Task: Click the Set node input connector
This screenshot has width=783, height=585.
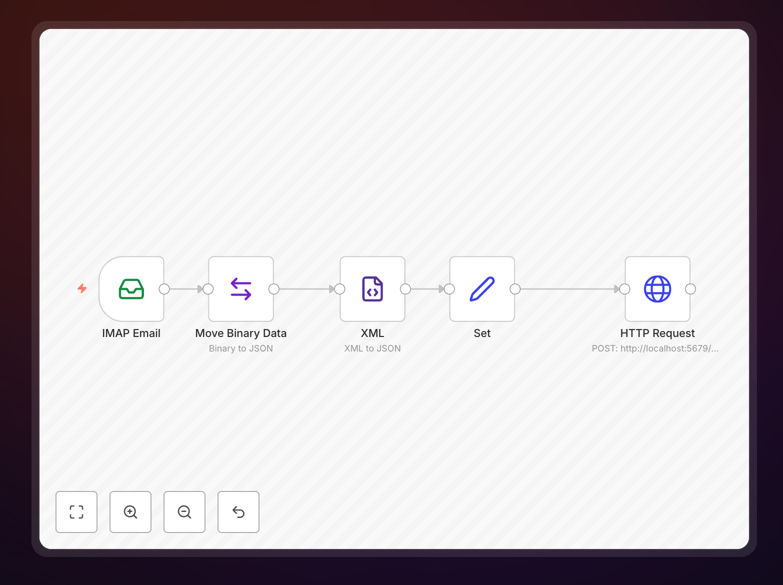Action: [449, 289]
